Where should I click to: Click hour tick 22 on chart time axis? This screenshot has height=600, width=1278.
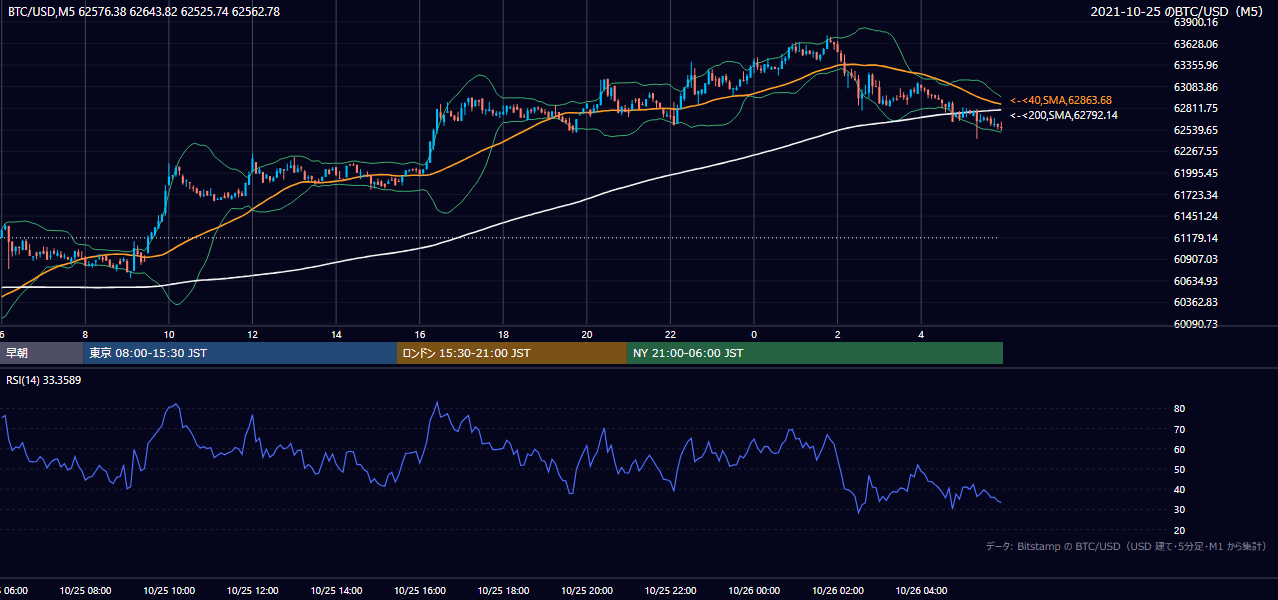671,334
